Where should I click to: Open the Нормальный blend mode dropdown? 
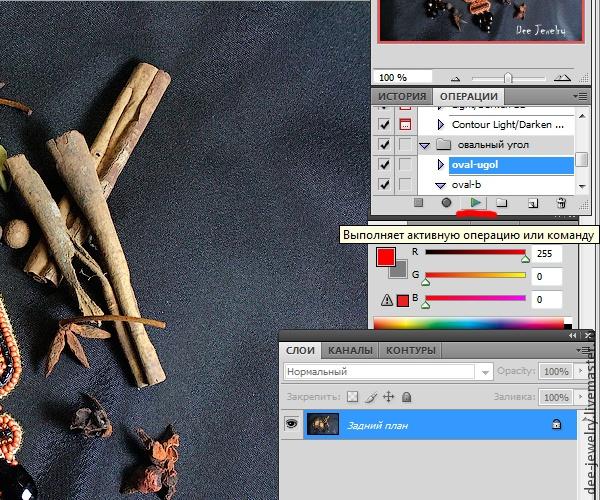(388, 371)
